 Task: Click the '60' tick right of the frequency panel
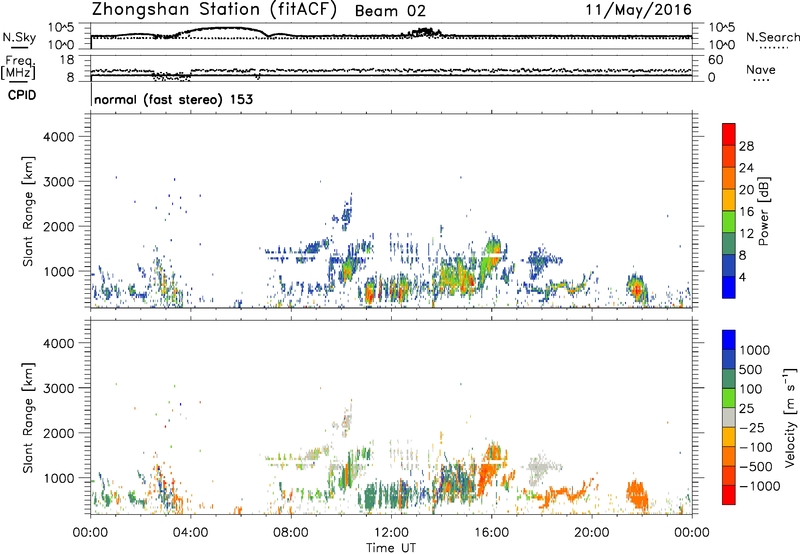pyautogui.click(x=715, y=60)
